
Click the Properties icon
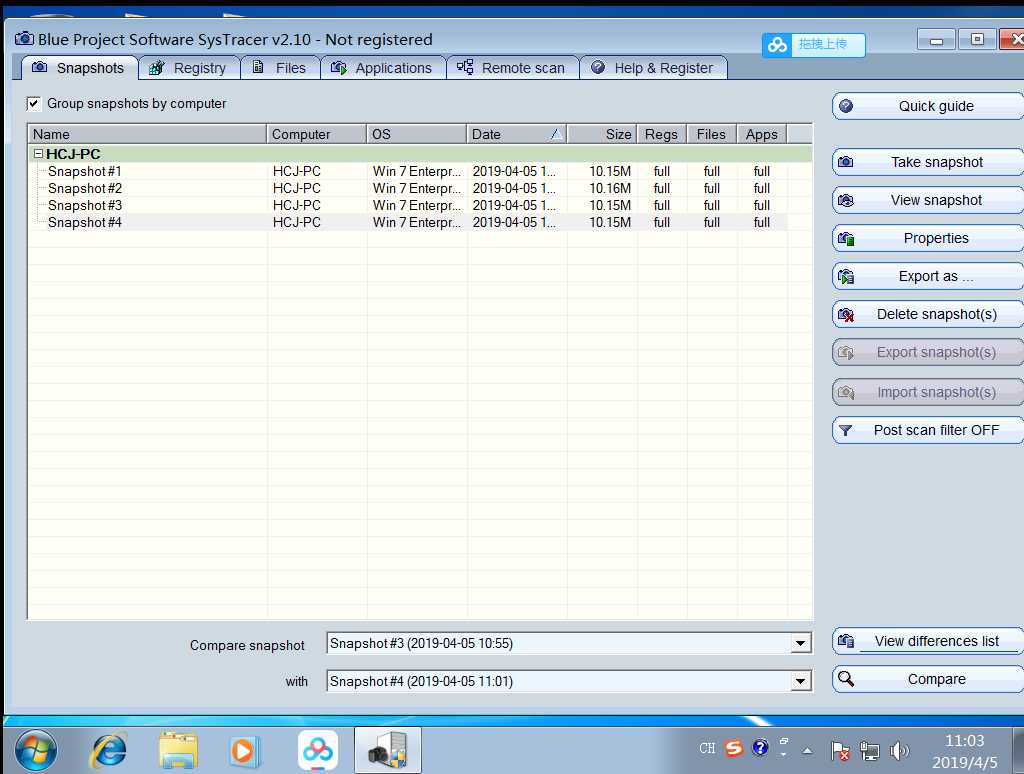(x=846, y=238)
